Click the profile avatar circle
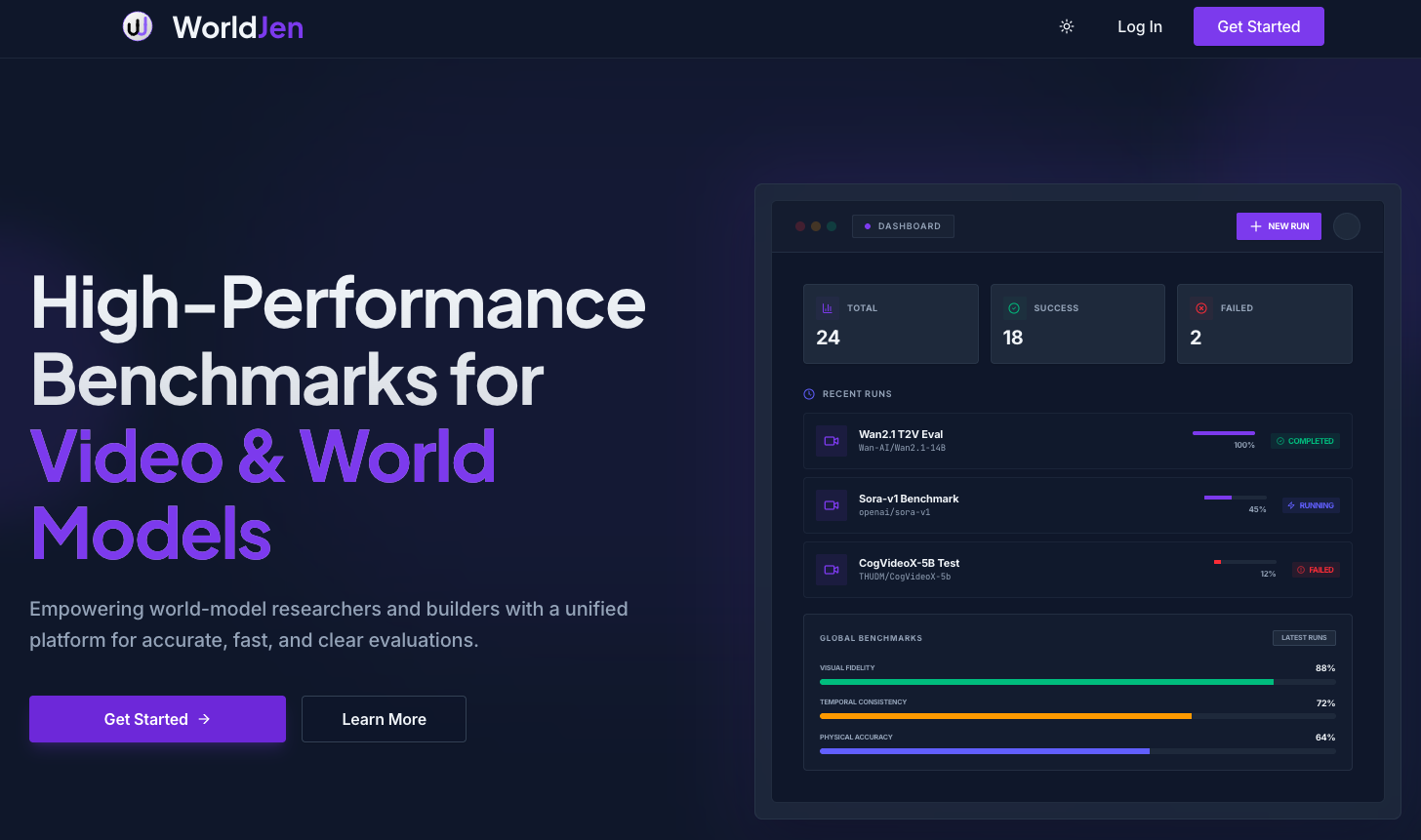Image resolution: width=1421 pixels, height=840 pixels. coord(1347,225)
